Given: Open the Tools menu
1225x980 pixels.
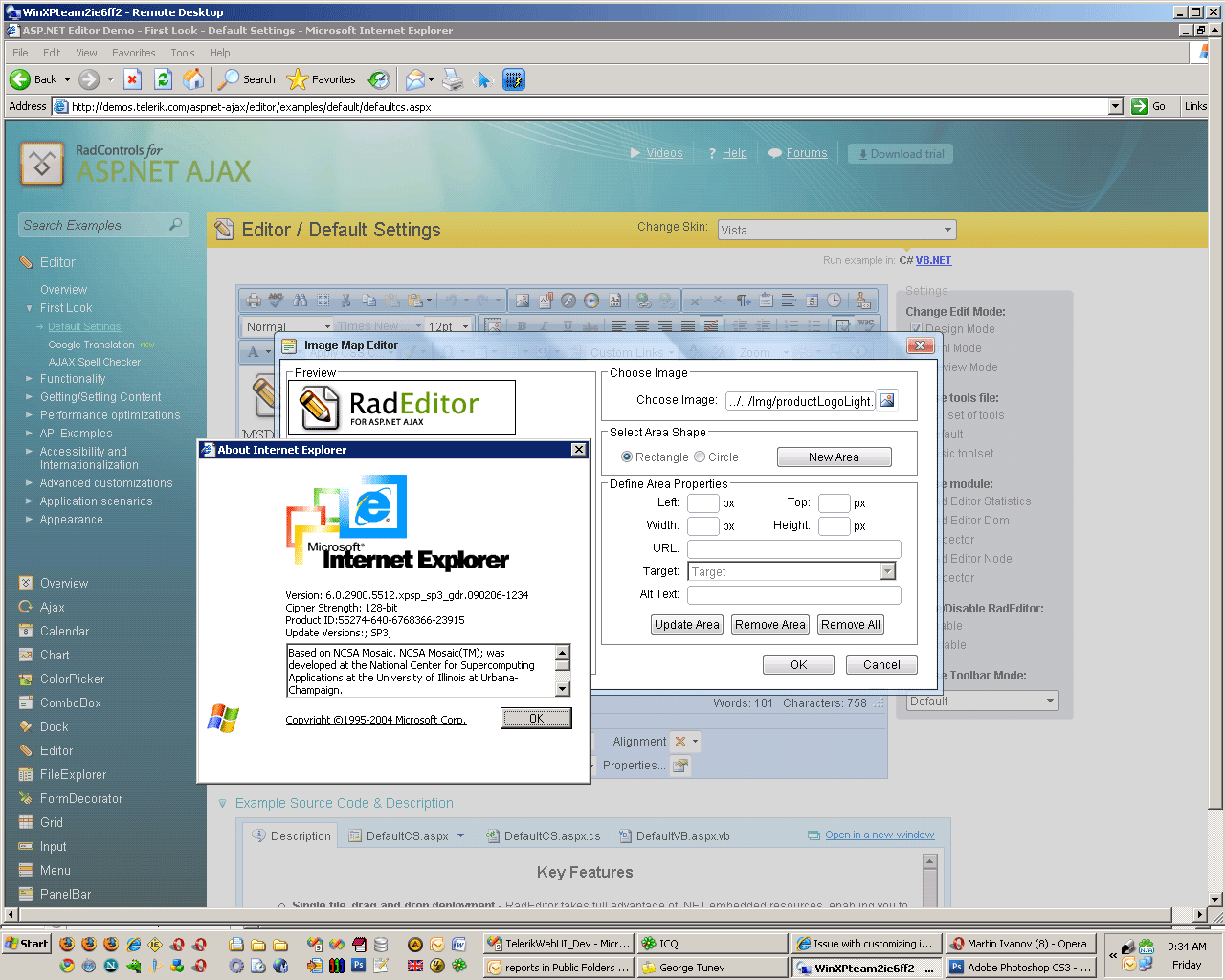Looking at the screenshot, I should pos(183,53).
